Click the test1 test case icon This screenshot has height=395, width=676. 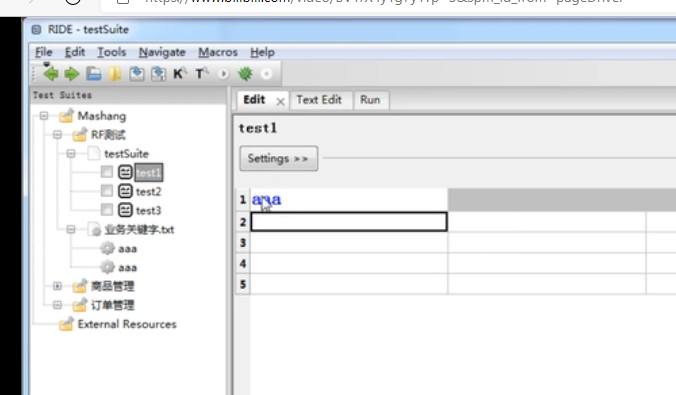click(125, 172)
